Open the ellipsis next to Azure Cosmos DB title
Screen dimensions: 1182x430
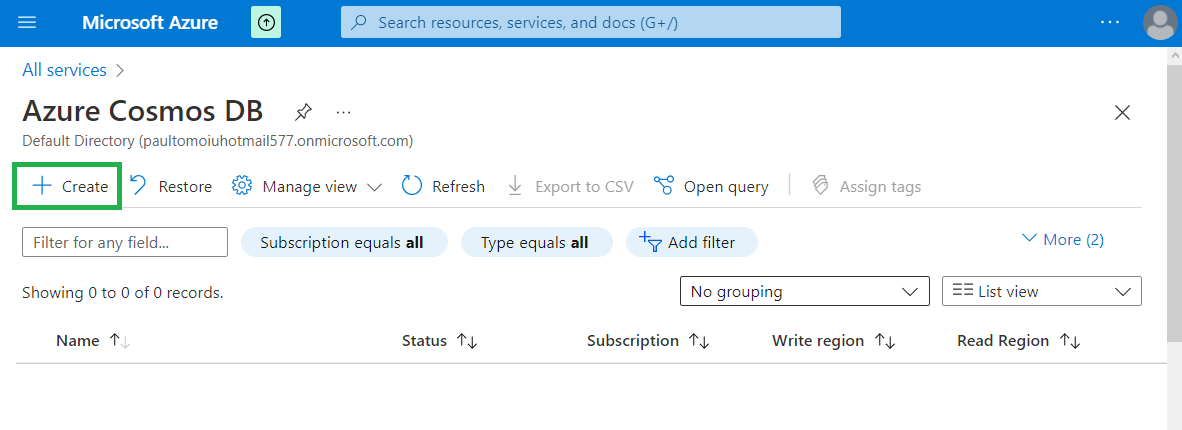344,112
